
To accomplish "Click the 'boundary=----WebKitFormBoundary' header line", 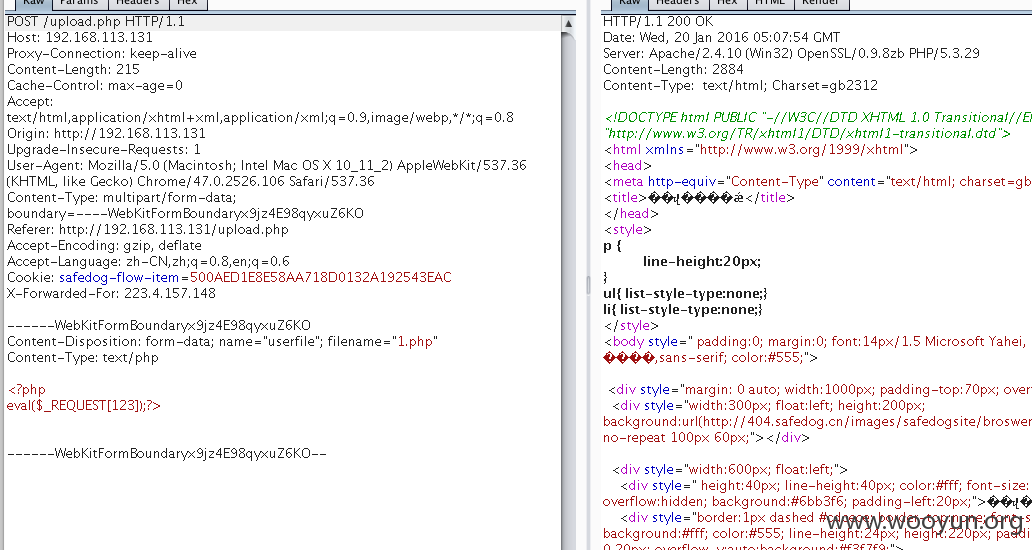I will (x=185, y=214).
